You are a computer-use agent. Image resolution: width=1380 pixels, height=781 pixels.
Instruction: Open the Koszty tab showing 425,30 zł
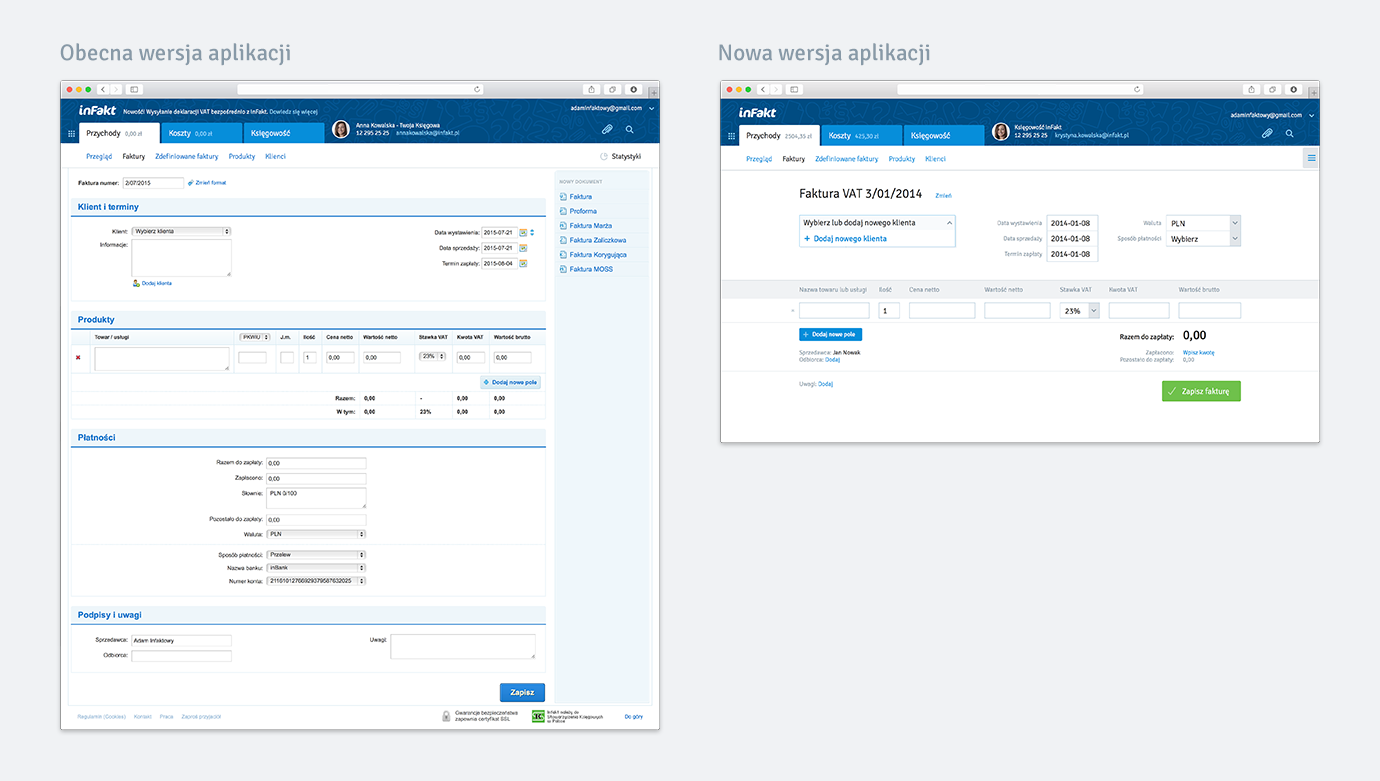pos(860,135)
